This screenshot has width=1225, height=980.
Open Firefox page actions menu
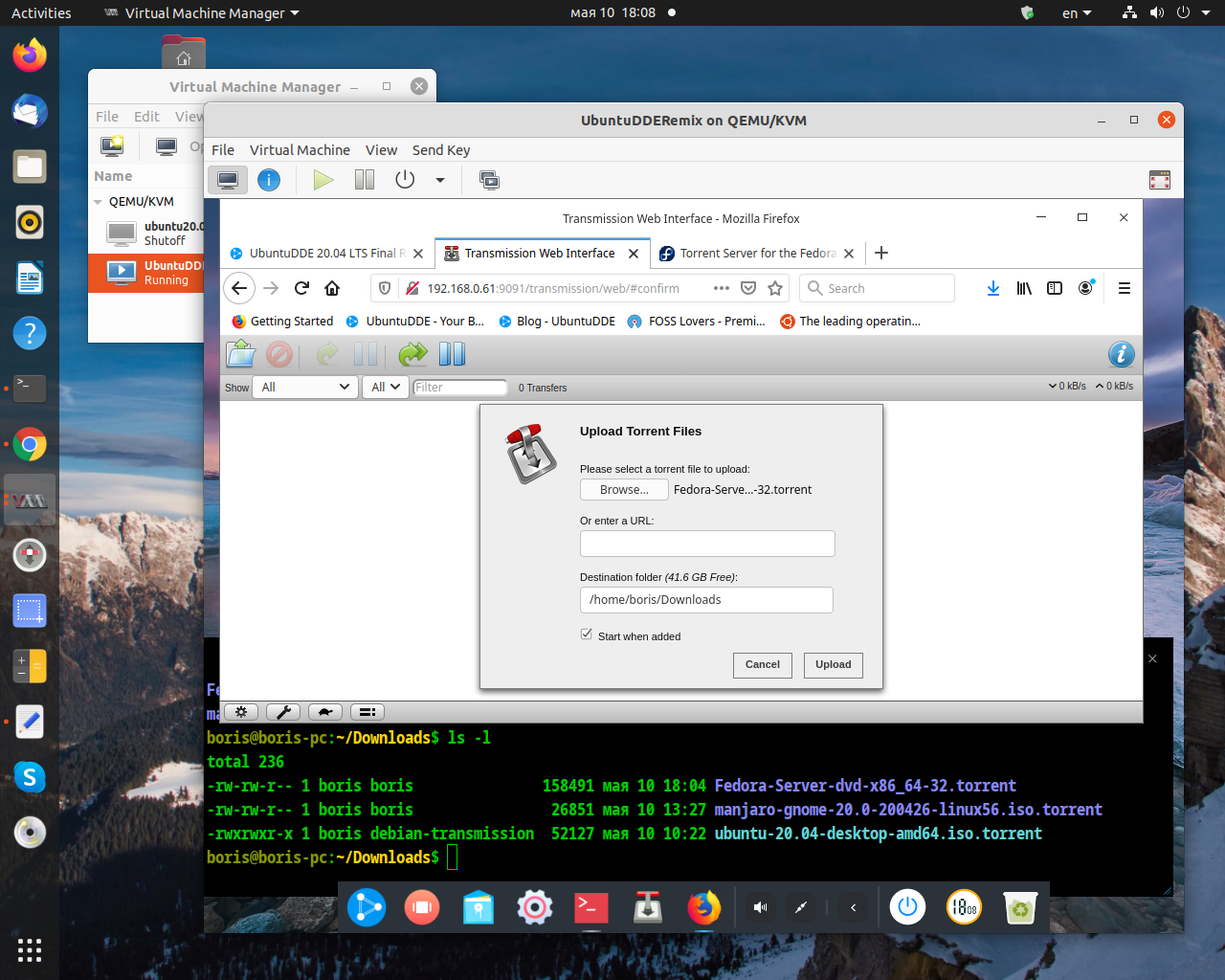(722, 288)
